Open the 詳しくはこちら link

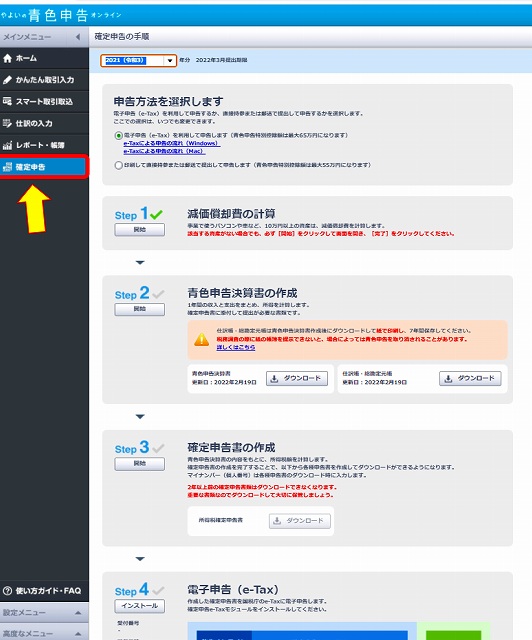(x=236, y=347)
